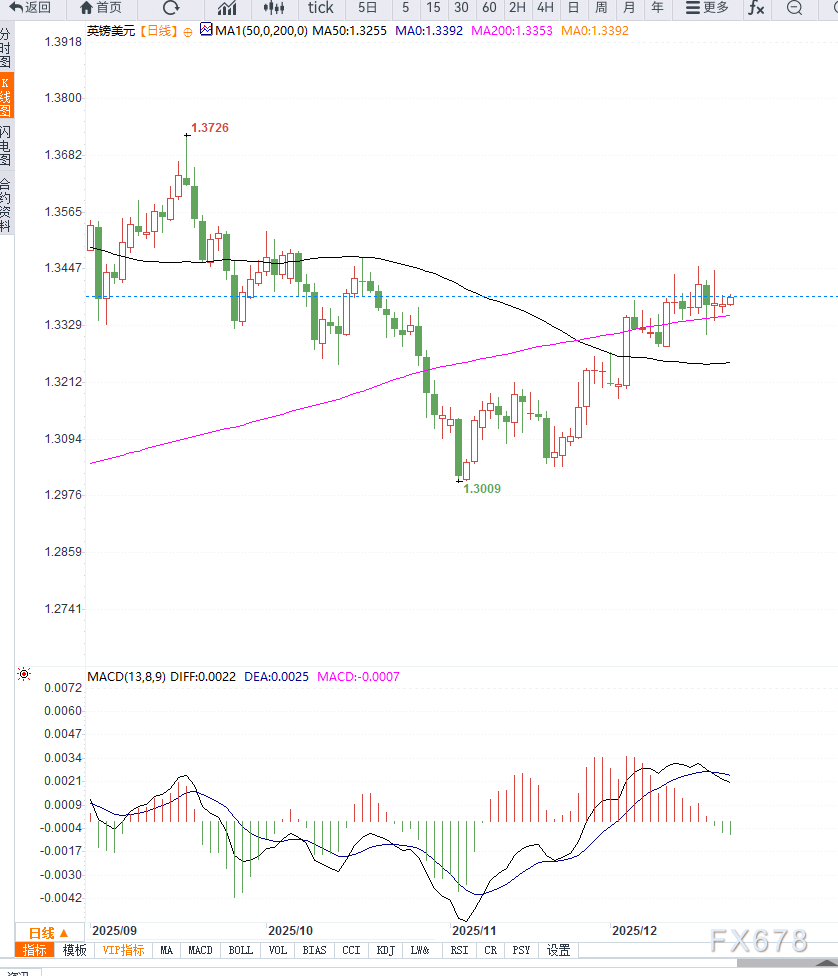Open the 设置 settings option on indicator bar
This screenshot has width=838, height=976.
[558, 950]
